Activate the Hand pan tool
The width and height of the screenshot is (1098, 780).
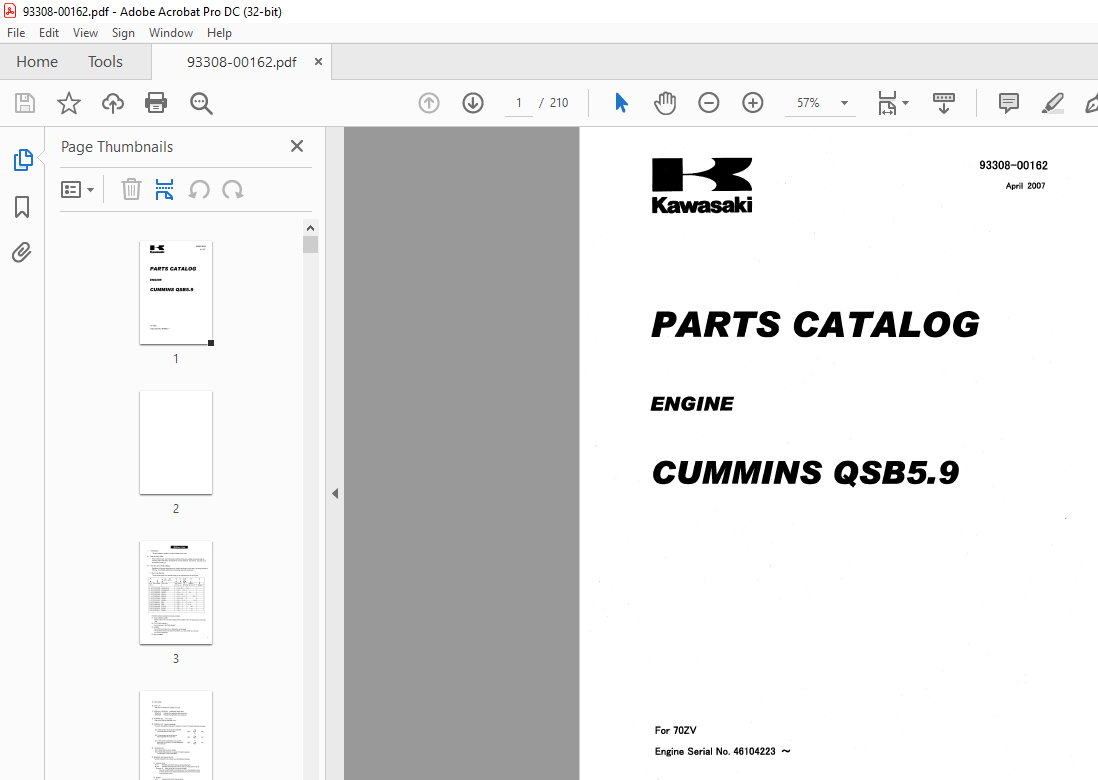(665, 103)
